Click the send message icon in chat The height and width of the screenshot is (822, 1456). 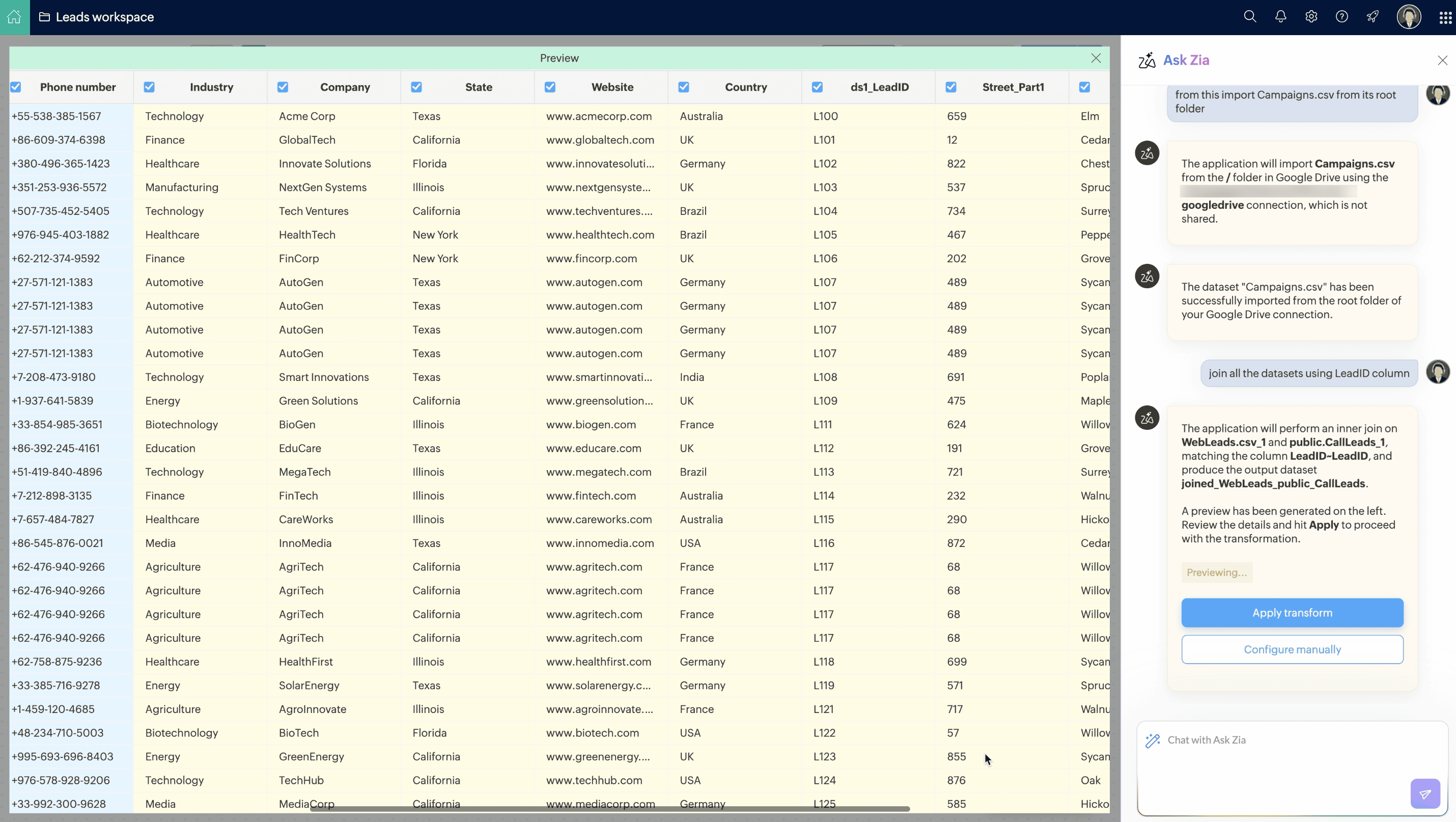click(x=1425, y=793)
